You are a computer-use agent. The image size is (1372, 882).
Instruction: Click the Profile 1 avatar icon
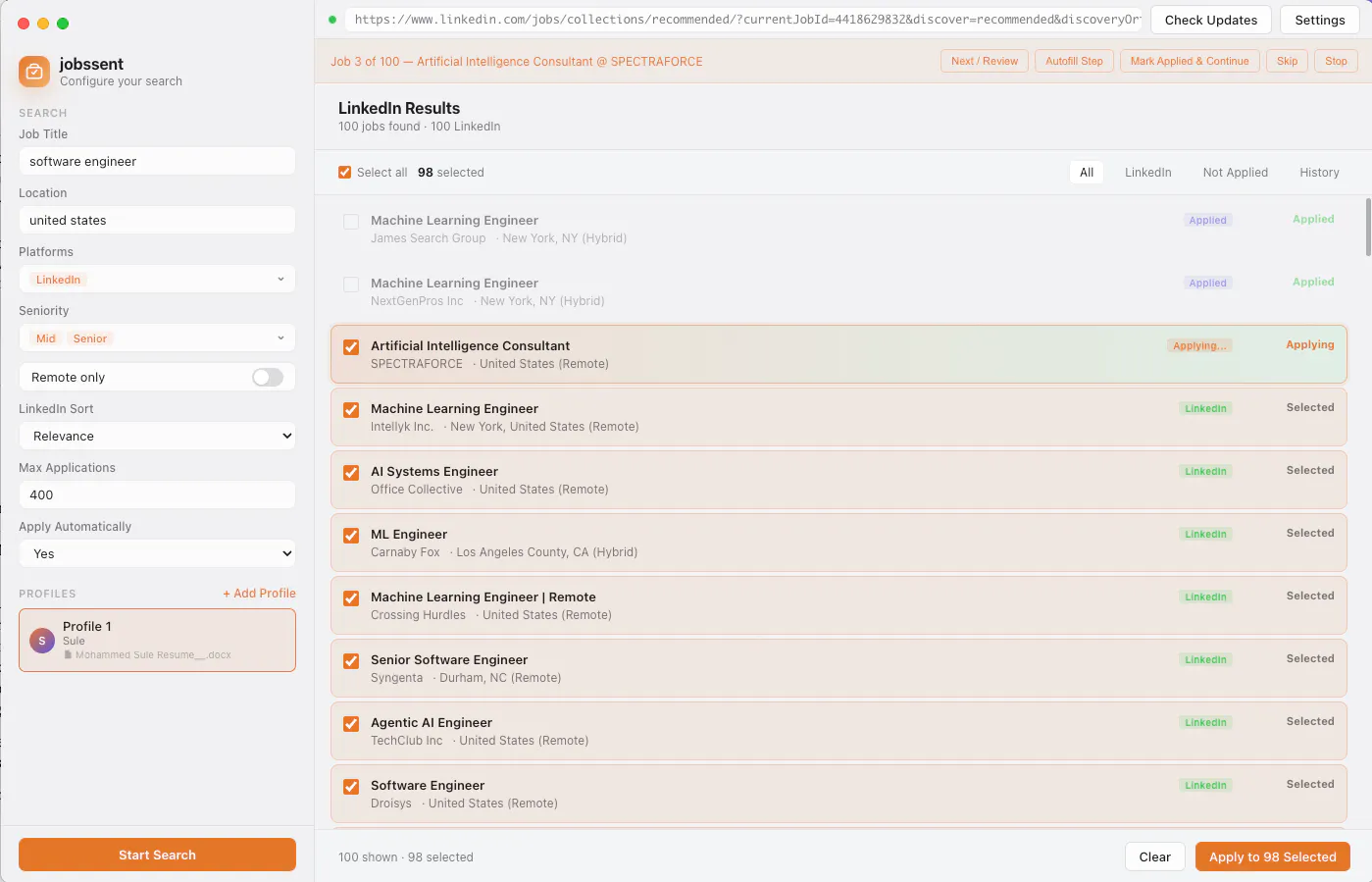point(42,641)
